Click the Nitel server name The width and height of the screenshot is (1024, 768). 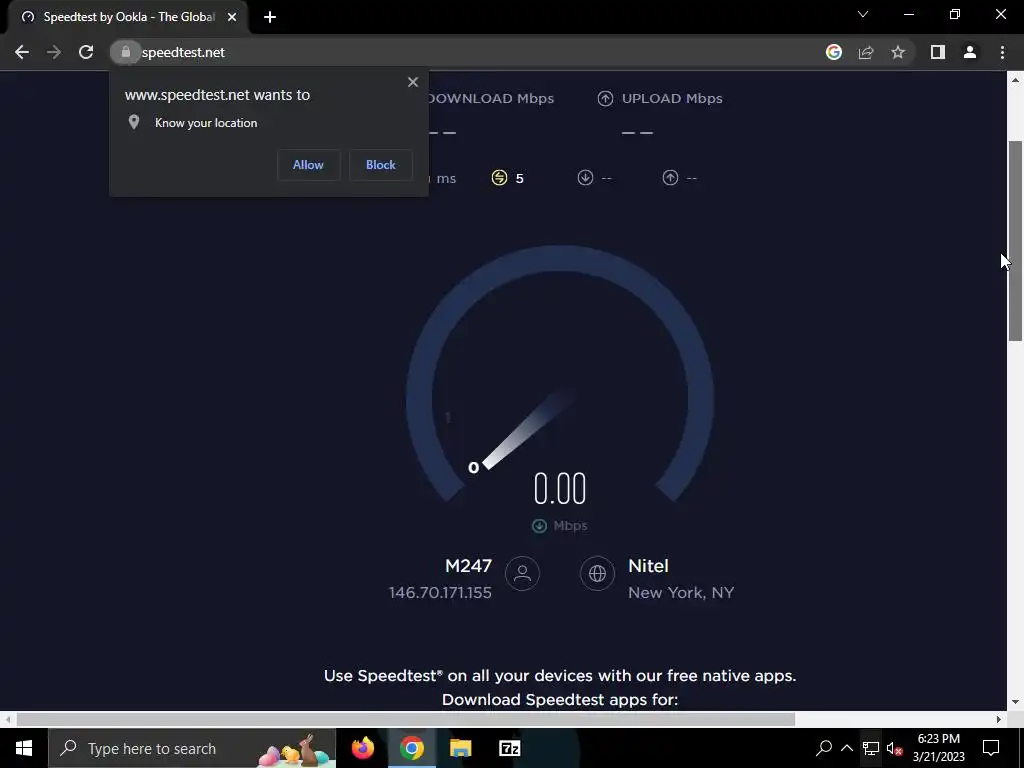tap(648, 566)
